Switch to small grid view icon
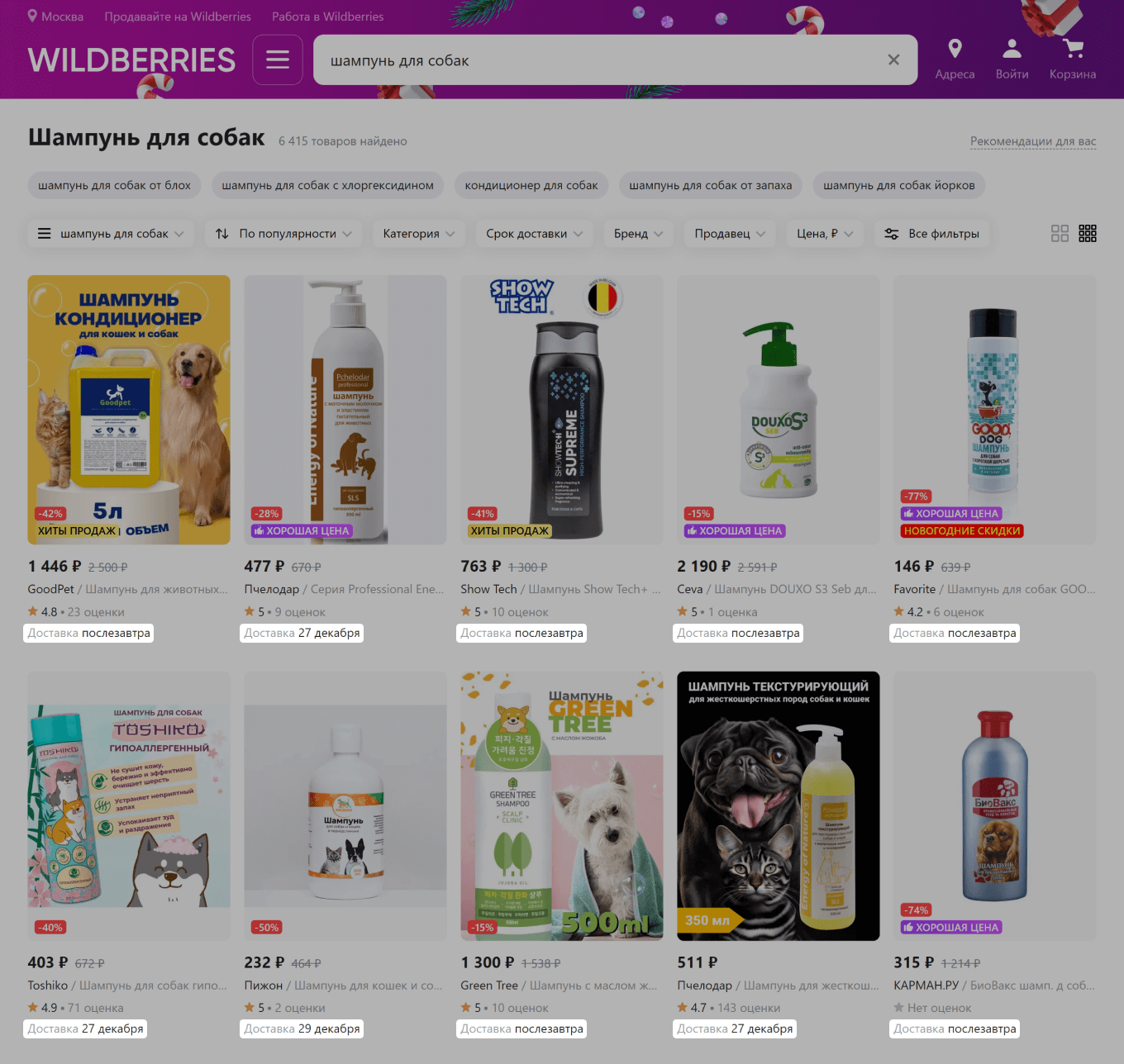Viewport: 1124px width, 1064px height. coord(1088,234)
